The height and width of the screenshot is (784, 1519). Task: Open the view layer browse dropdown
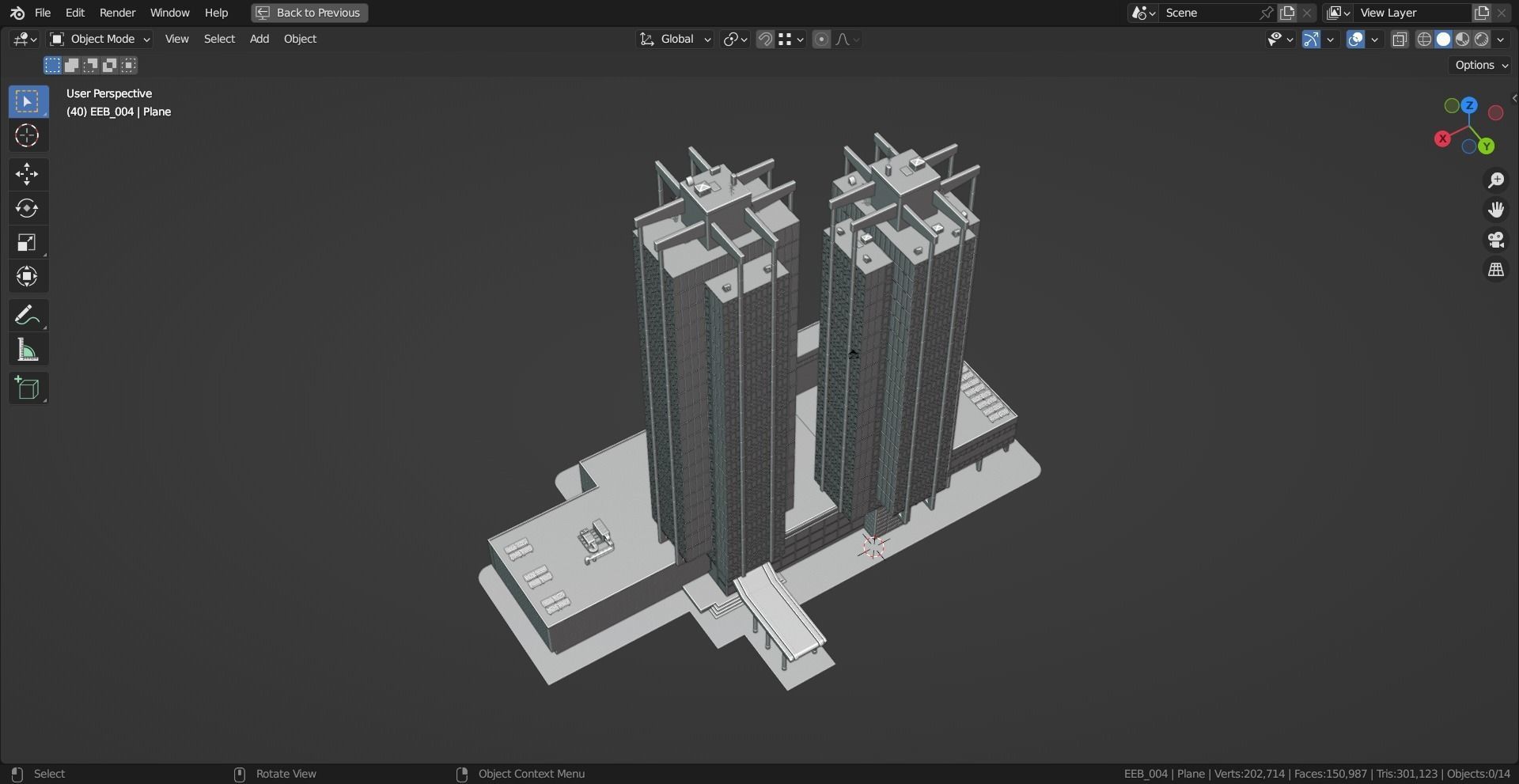point(1339,13)
